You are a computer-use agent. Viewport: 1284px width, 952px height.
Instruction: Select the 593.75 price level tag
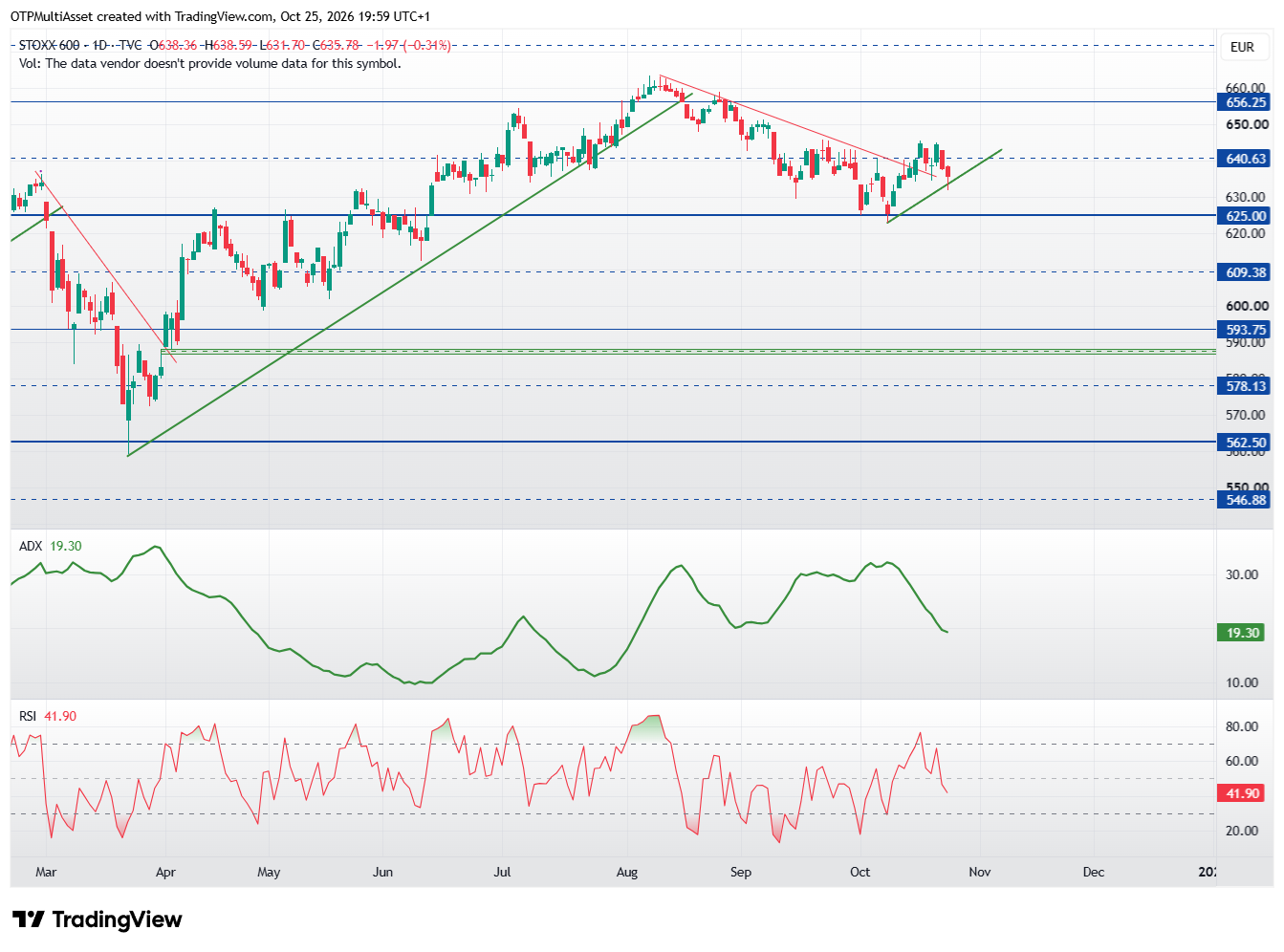coord(1245,330)
